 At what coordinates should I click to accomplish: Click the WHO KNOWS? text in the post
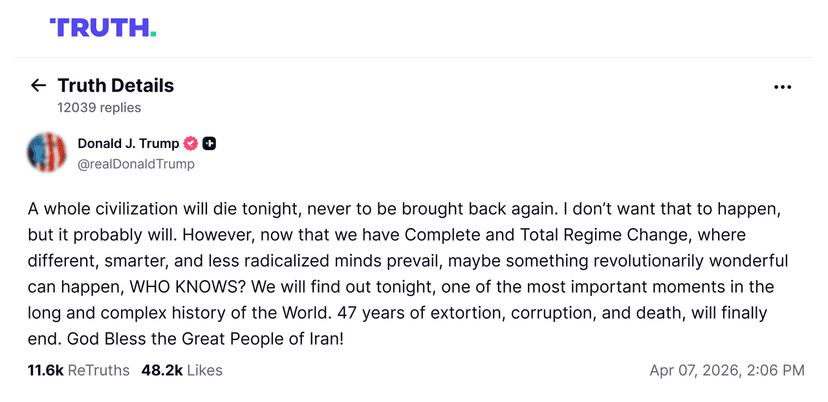point(189,287)
